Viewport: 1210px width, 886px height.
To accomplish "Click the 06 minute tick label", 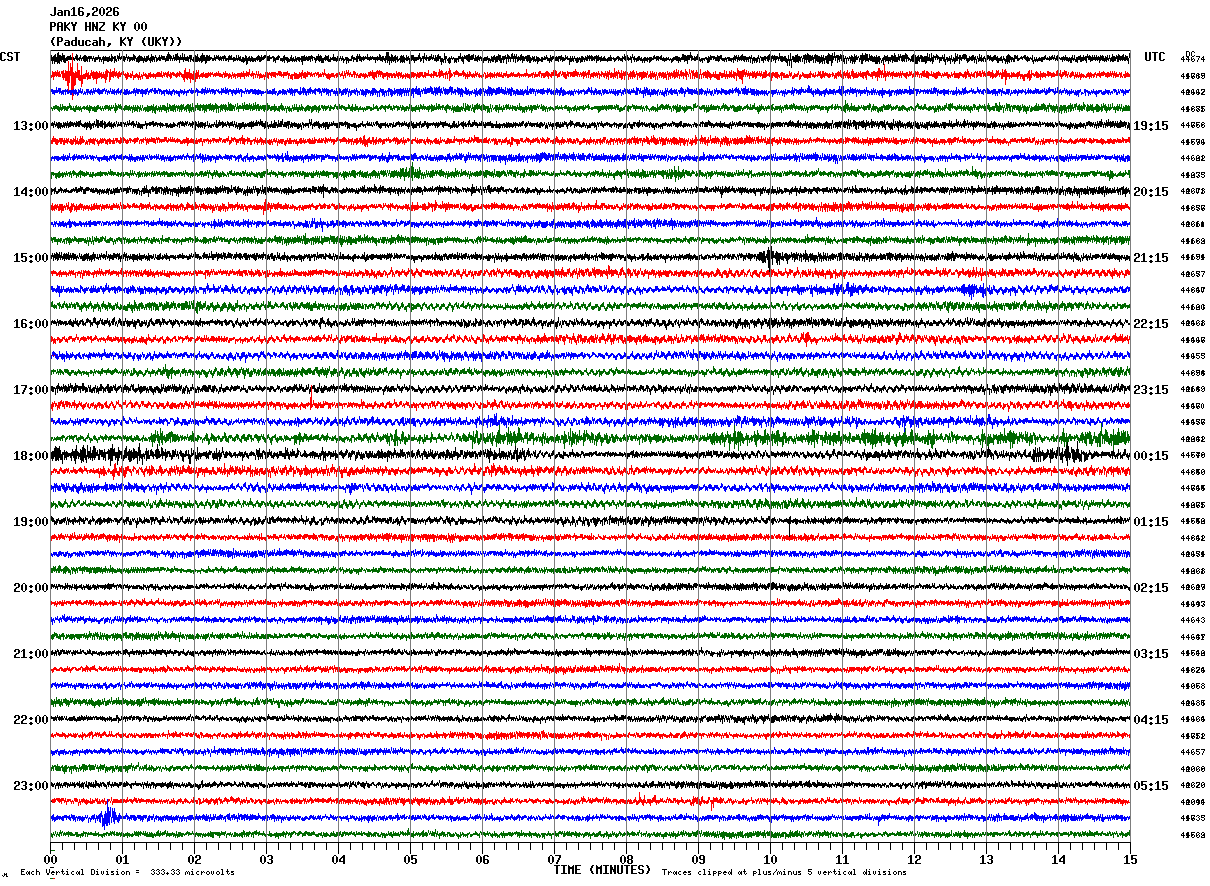I will (x=482, y=859).
